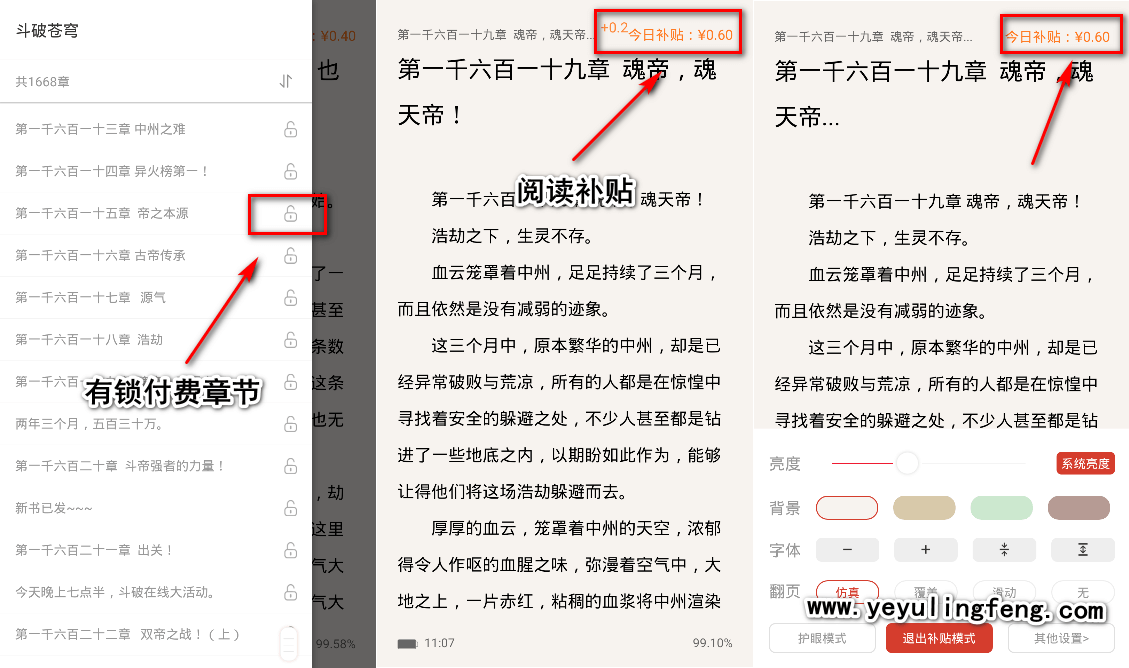The image size is (1129, 668).
Task: Tap lock icon for 第一千六百一十三章 中州之难
Action: coord(290,130)
